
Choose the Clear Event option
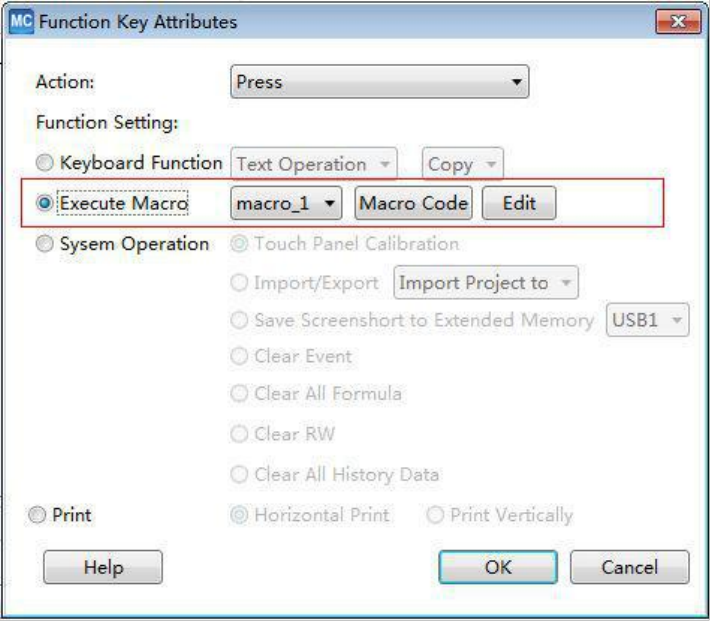click(241, 356)
